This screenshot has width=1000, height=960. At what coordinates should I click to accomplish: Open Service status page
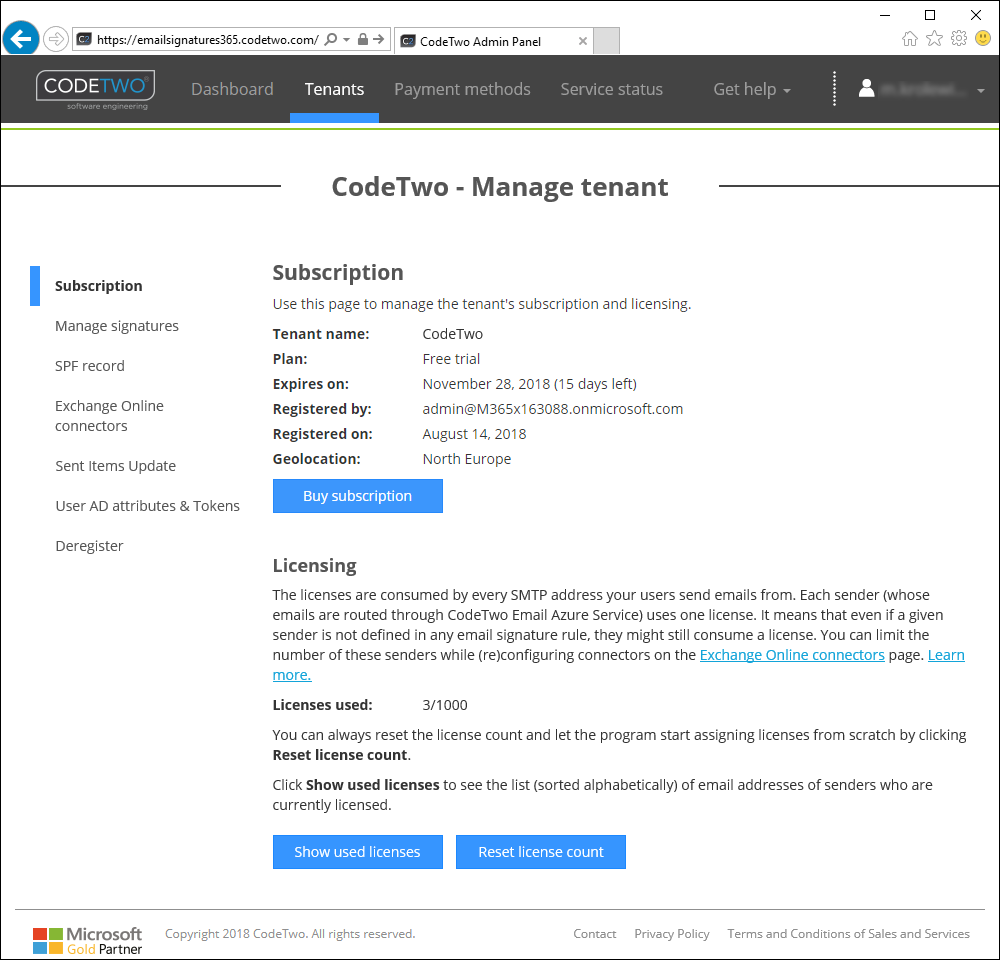point(612,89)
